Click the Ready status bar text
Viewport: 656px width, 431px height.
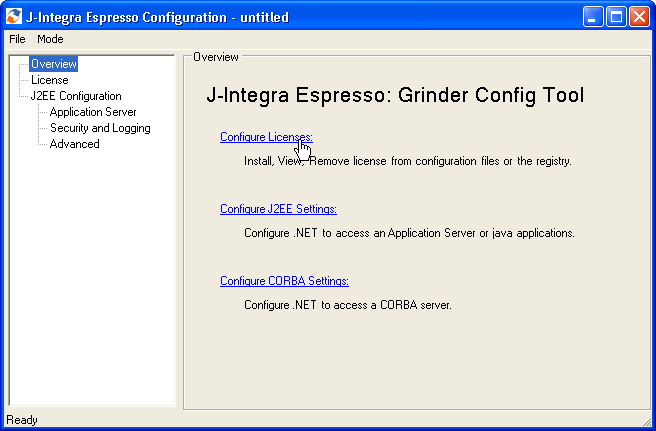pyautogui.click(x=21, y=420)
